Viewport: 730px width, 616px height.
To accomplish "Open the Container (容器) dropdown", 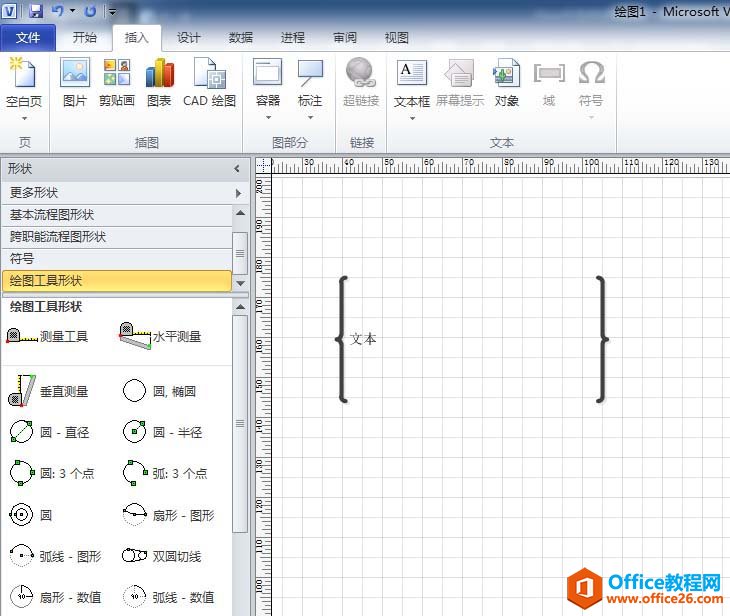I will (268, 118).
